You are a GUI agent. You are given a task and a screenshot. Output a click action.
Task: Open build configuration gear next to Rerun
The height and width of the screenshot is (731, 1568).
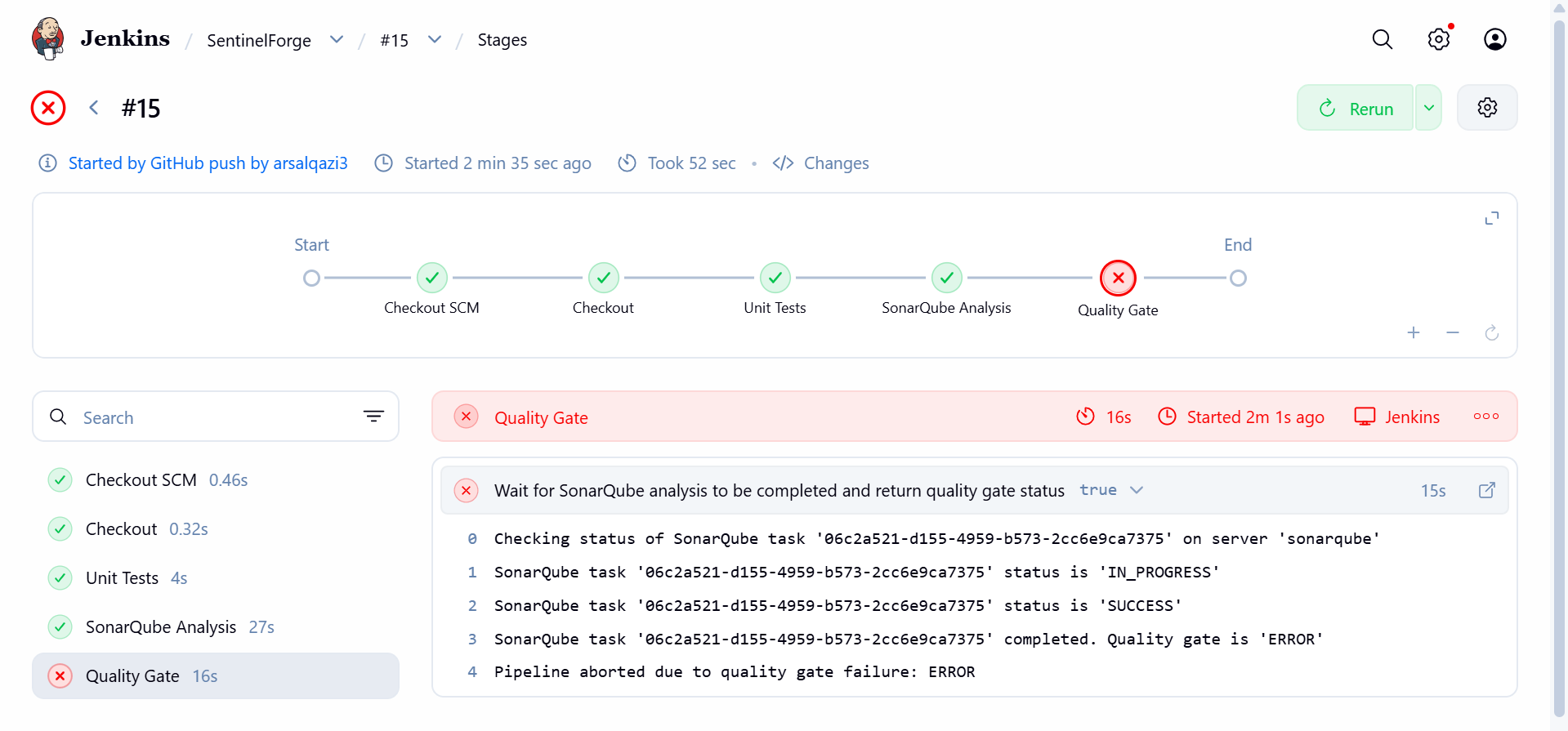tap(1487, 108)
